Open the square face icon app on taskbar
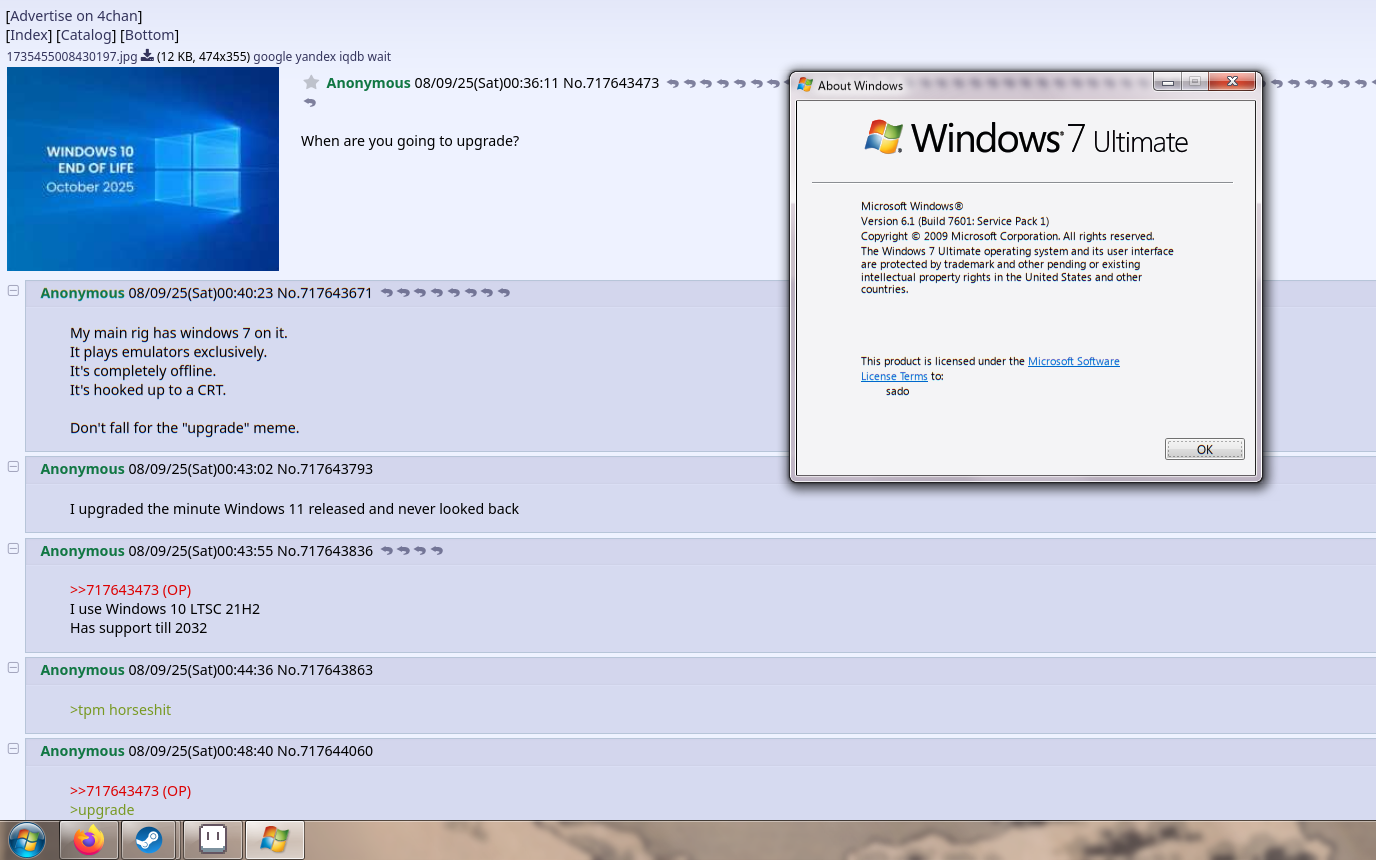 212,839
